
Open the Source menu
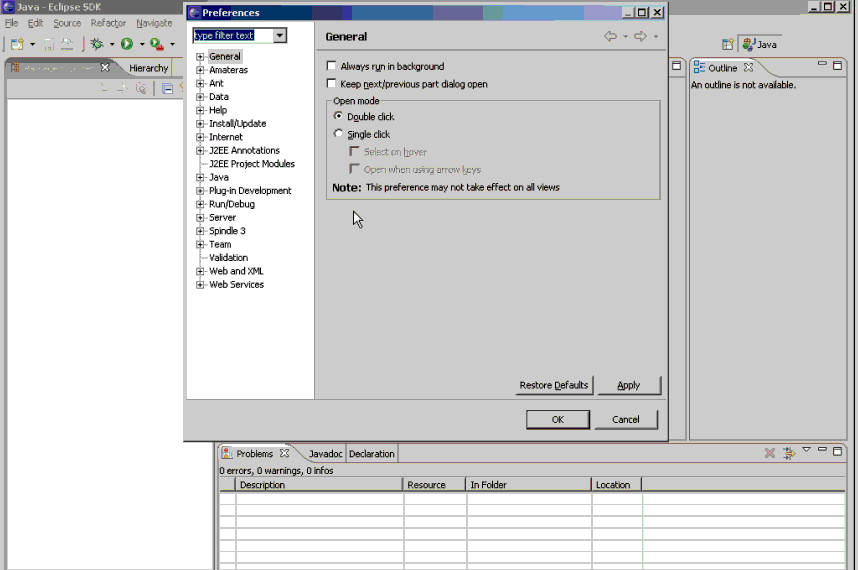click(x=67, y=23)
